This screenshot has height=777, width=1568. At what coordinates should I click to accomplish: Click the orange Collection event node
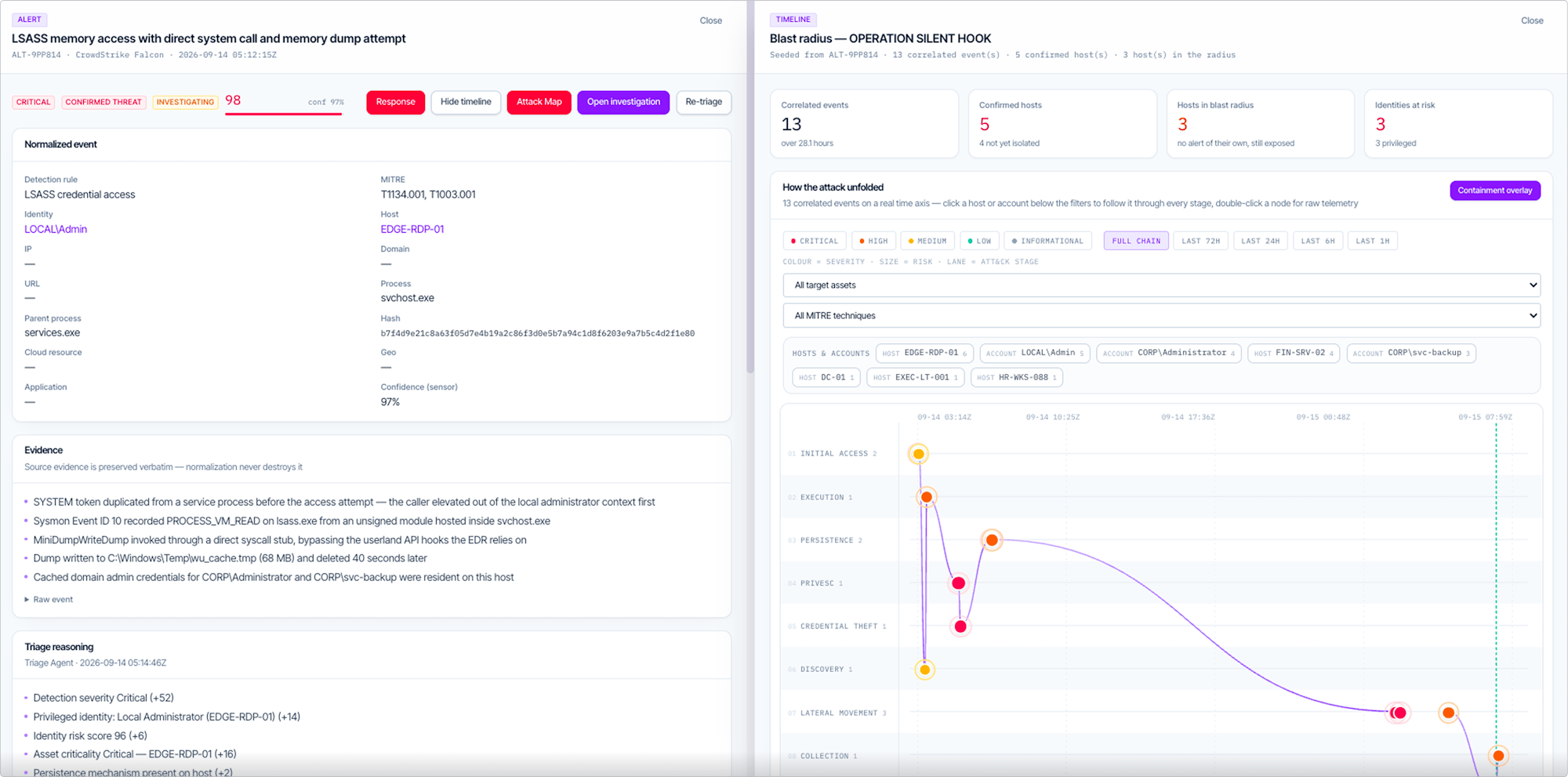pos(1498,756)
